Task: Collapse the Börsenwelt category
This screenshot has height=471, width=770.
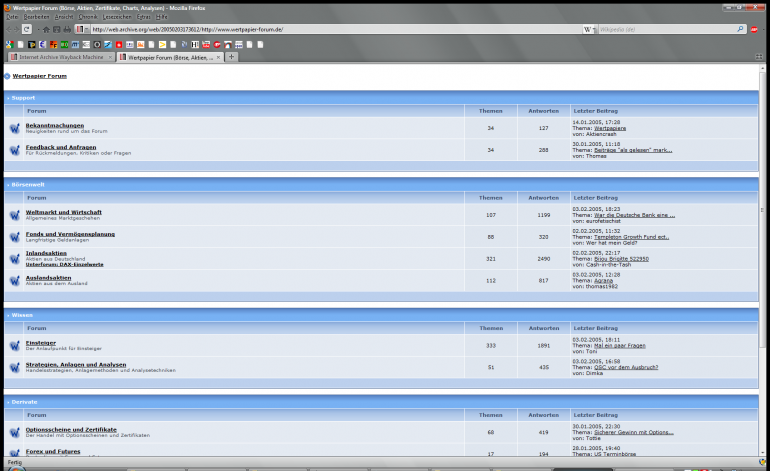Action: click(8, 185)
